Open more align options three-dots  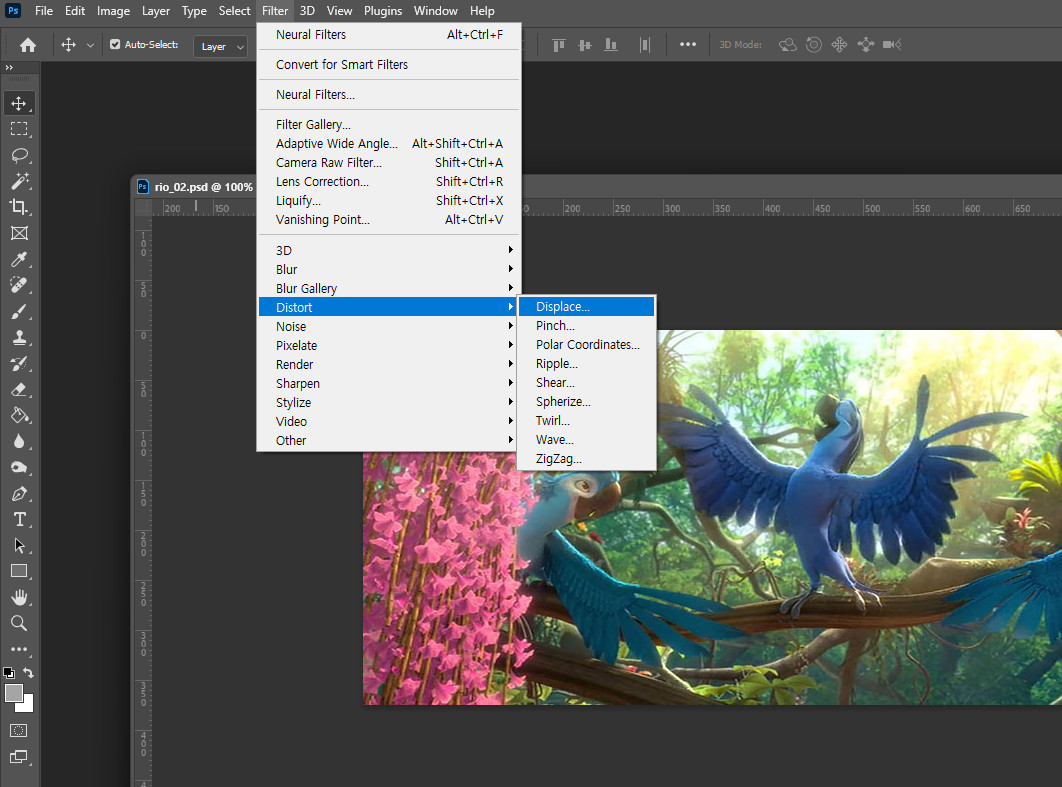(x=688, y=45)
